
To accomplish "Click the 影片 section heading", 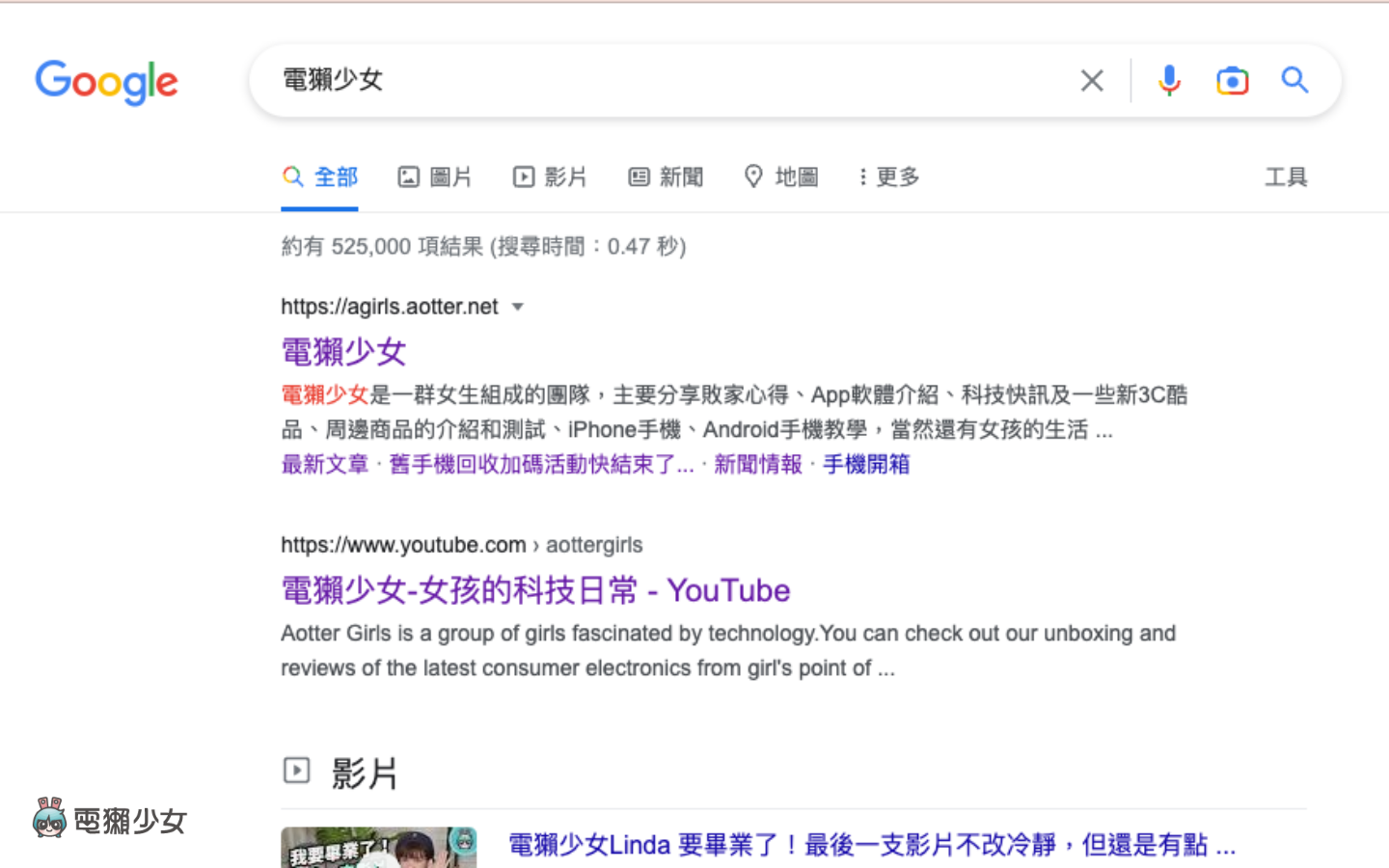I will [x=365, y=773].
